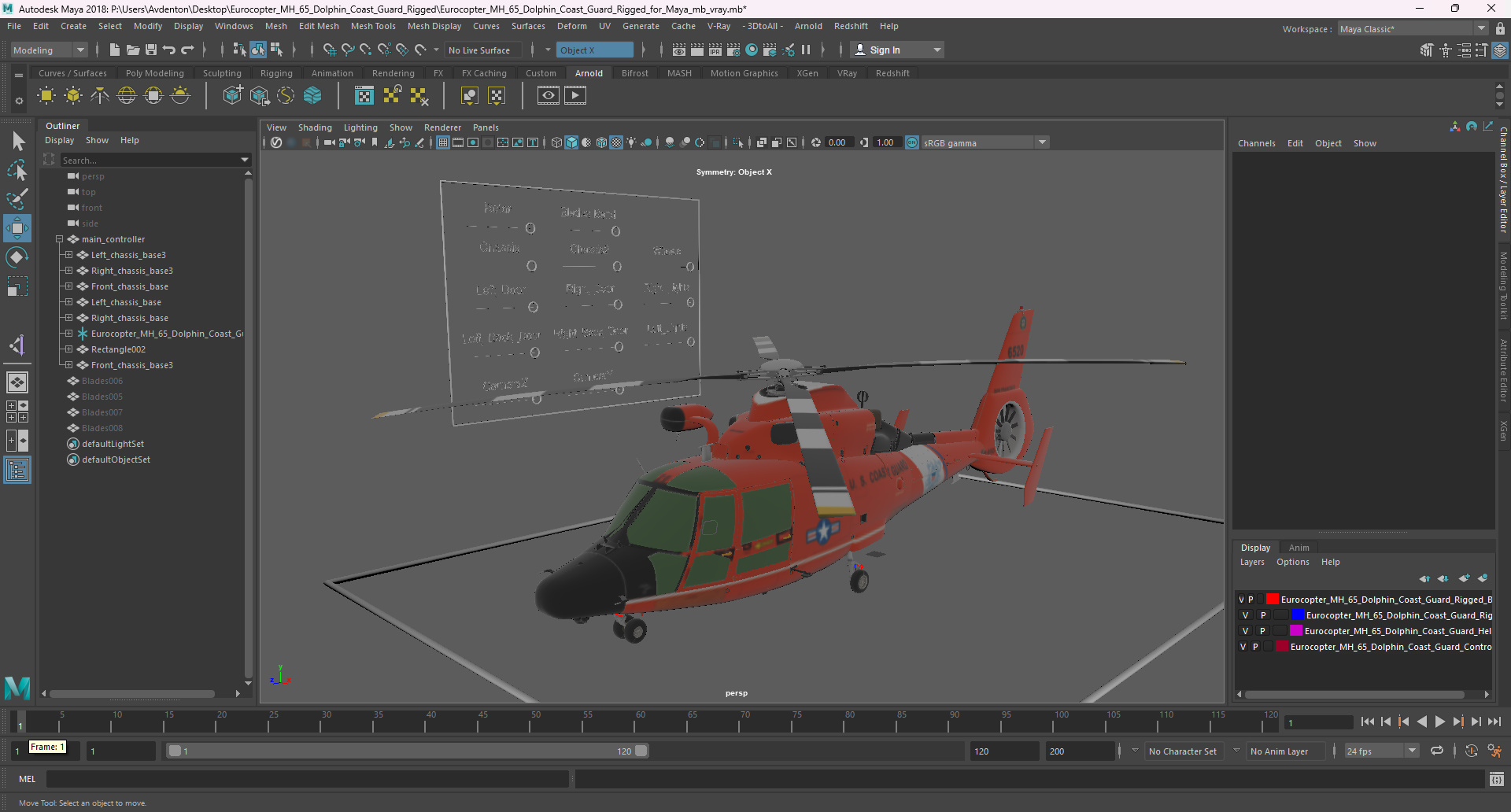Screen dimensions: 1511x812
Task: Create Arnold physical sky from shelf
Action: point(180,95)
